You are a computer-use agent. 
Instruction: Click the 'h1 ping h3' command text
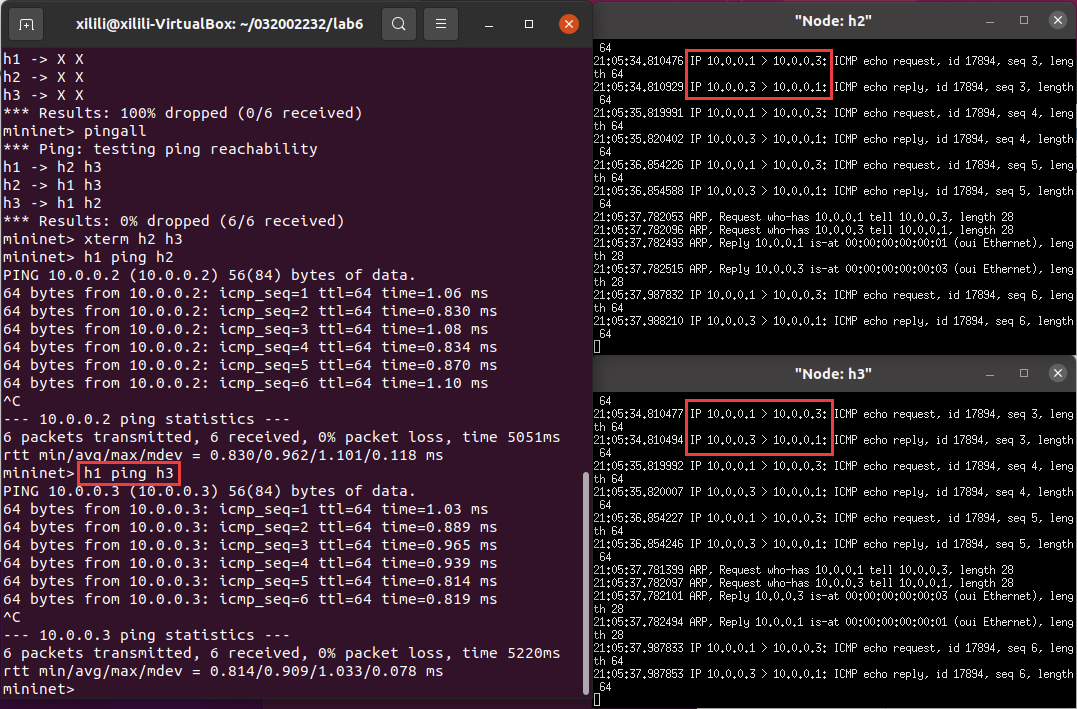click(129, 473)
